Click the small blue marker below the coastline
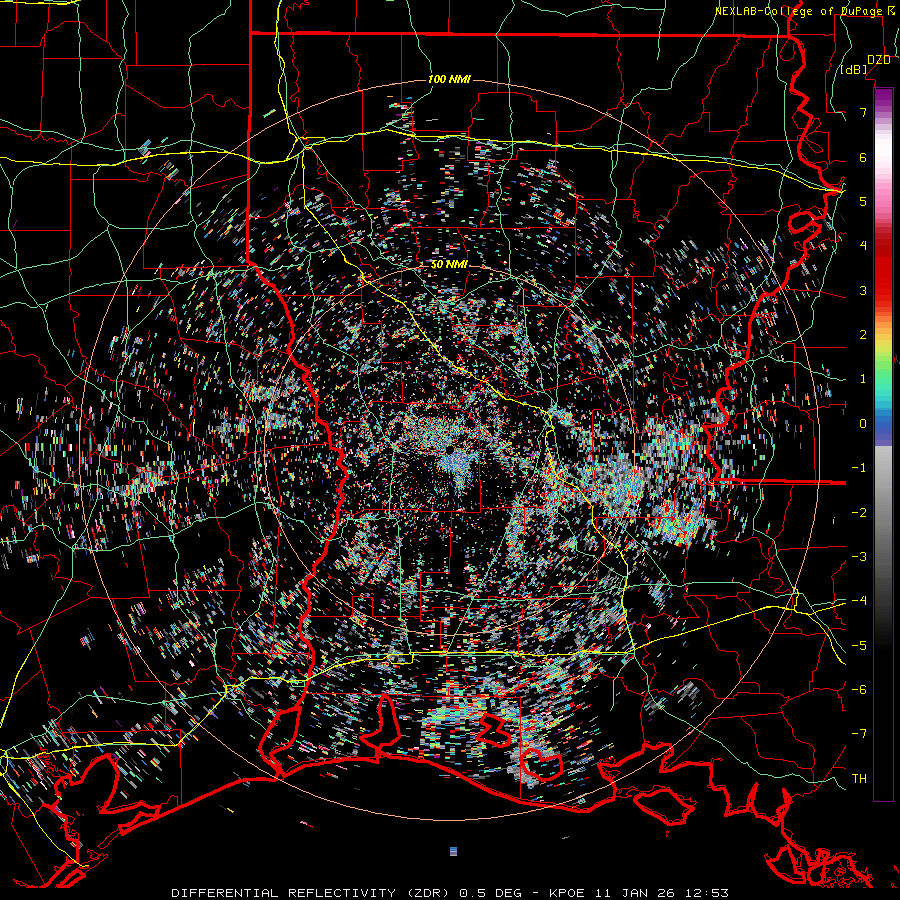The height and width of the screenshot is (900, 900). (453, 851)
